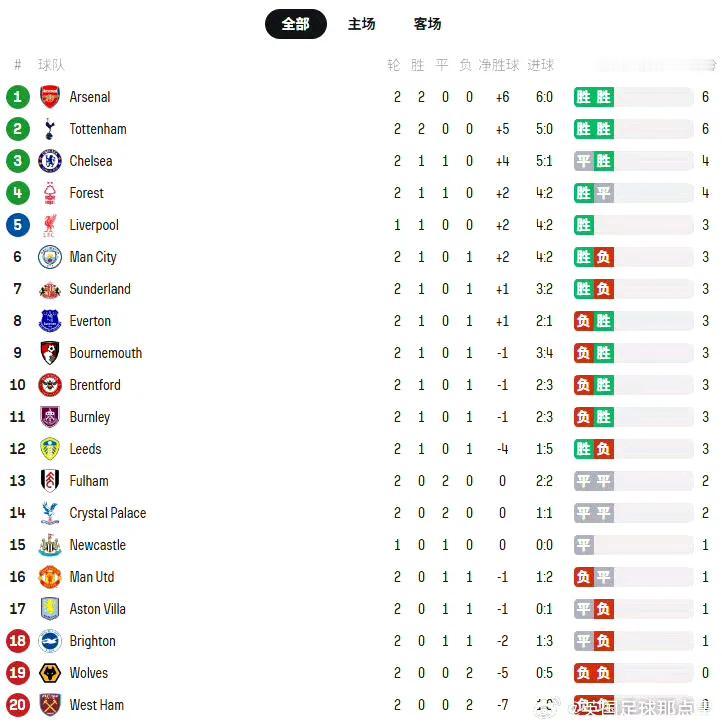Click Liverpool's red liver bird crest
Screen dimensions: 722x727
(50, 225)
